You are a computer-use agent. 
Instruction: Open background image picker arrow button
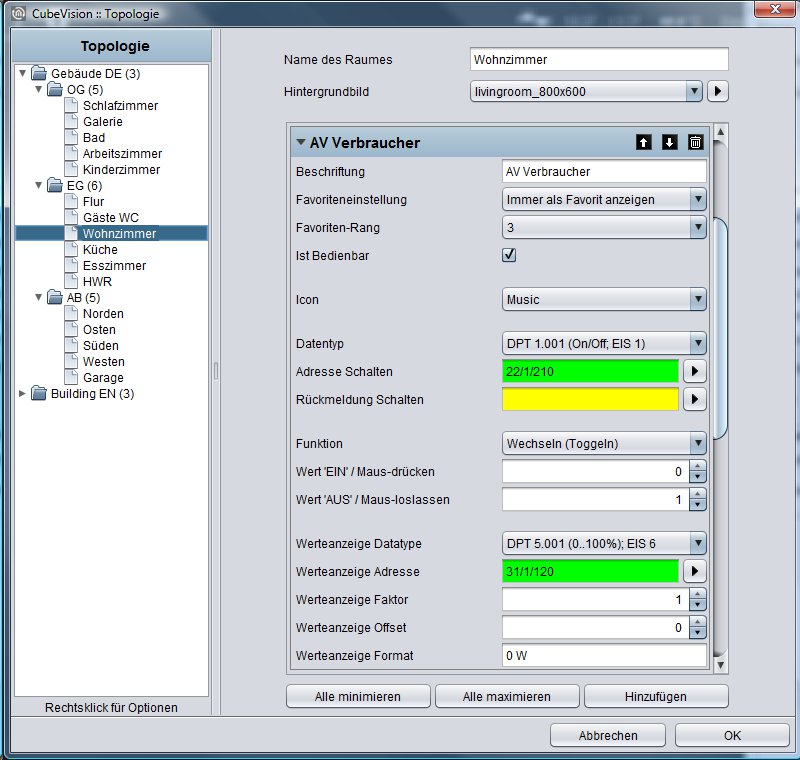point(718,91)
